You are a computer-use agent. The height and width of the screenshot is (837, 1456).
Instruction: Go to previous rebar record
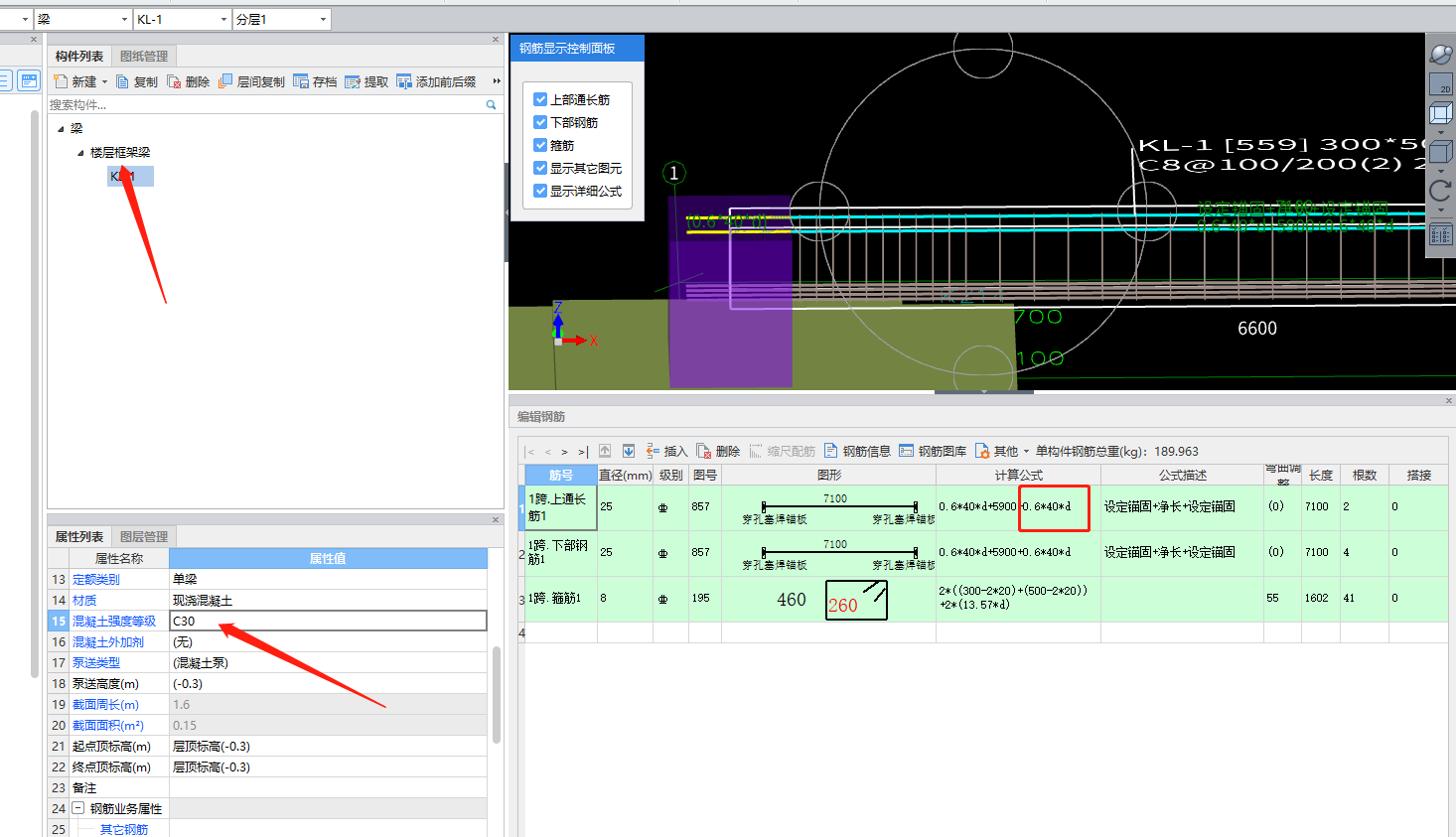tap(547, 452)
